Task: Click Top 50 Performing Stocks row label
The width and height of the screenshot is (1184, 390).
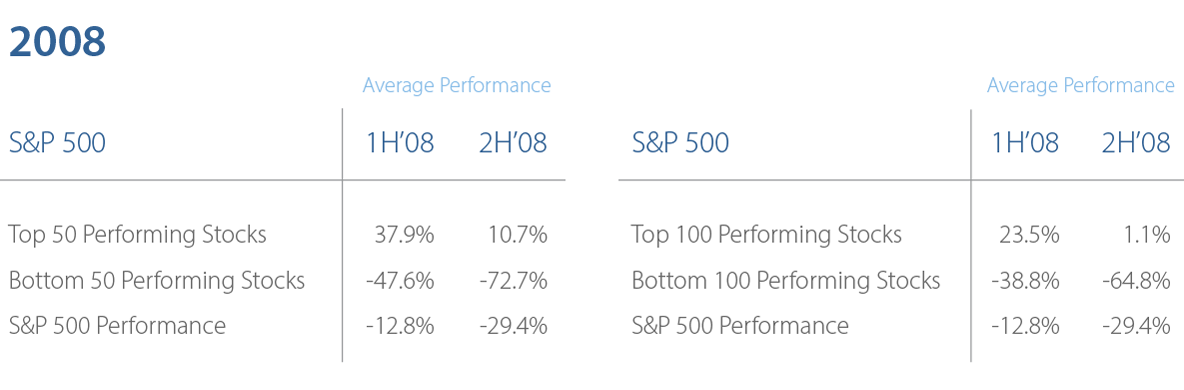Action: [x=137, y=235]
